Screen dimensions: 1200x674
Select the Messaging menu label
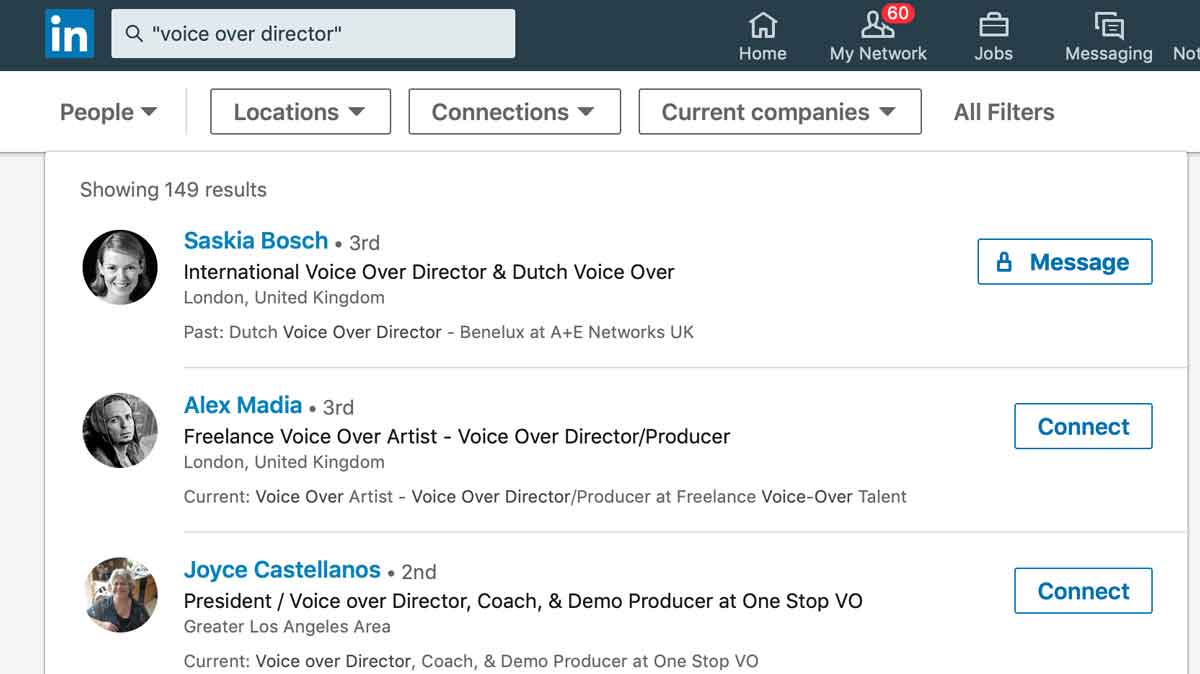point(1108,54)
